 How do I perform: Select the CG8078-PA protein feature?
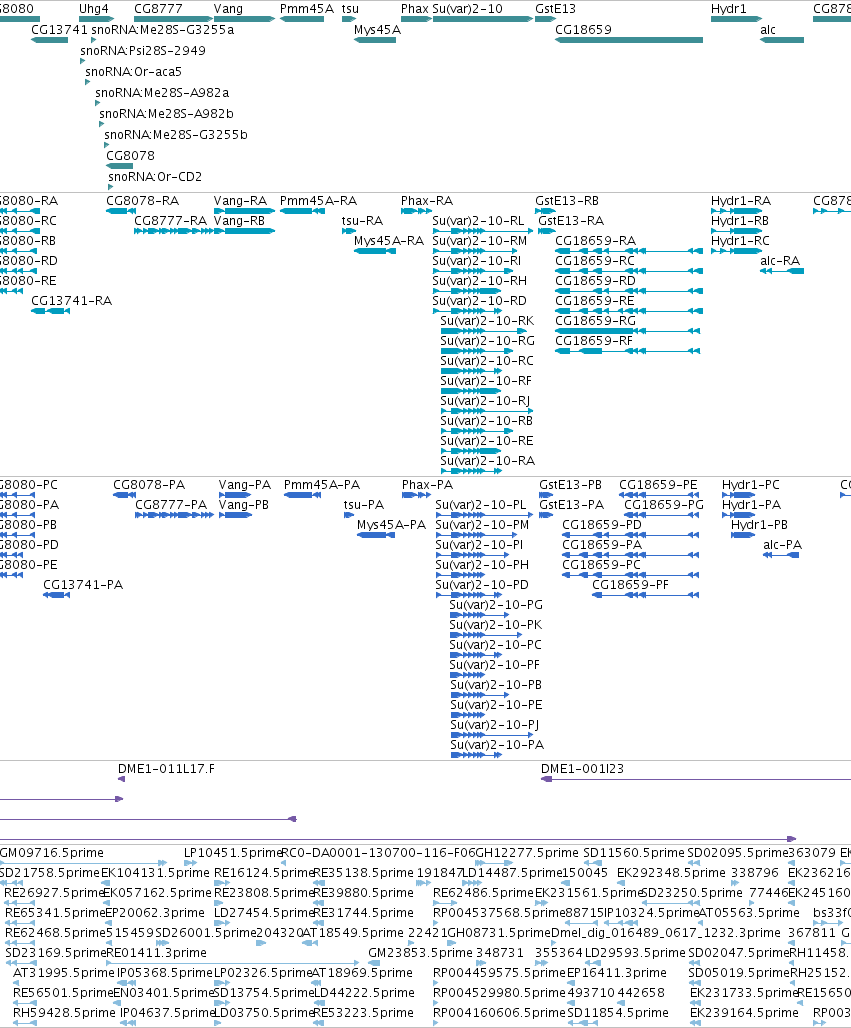[x=125, y=495]
